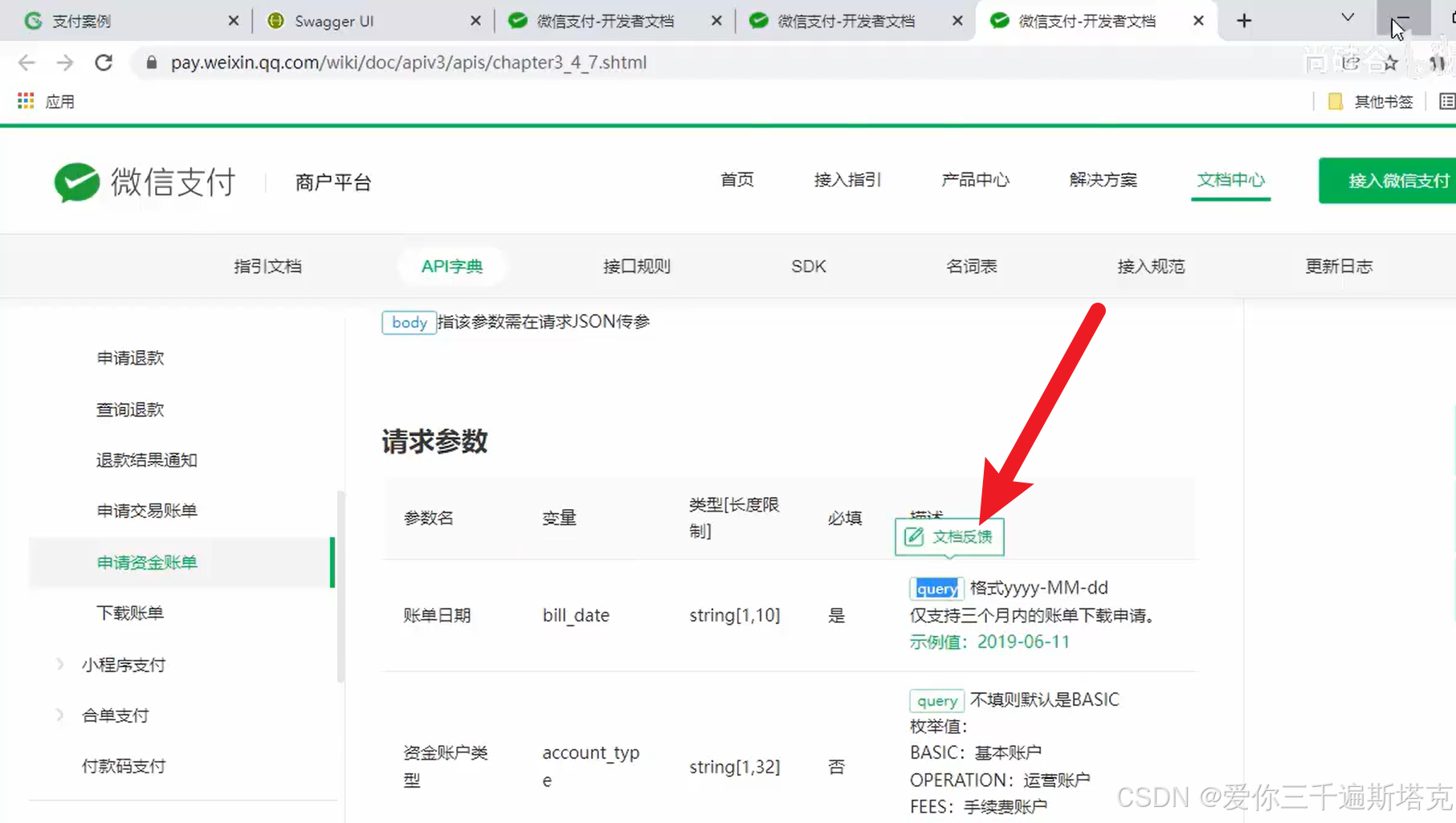Viewport: 1456px width, 823px height.
Task: Click the highlighted query tag for bill_date
Action: click(936, 589)
